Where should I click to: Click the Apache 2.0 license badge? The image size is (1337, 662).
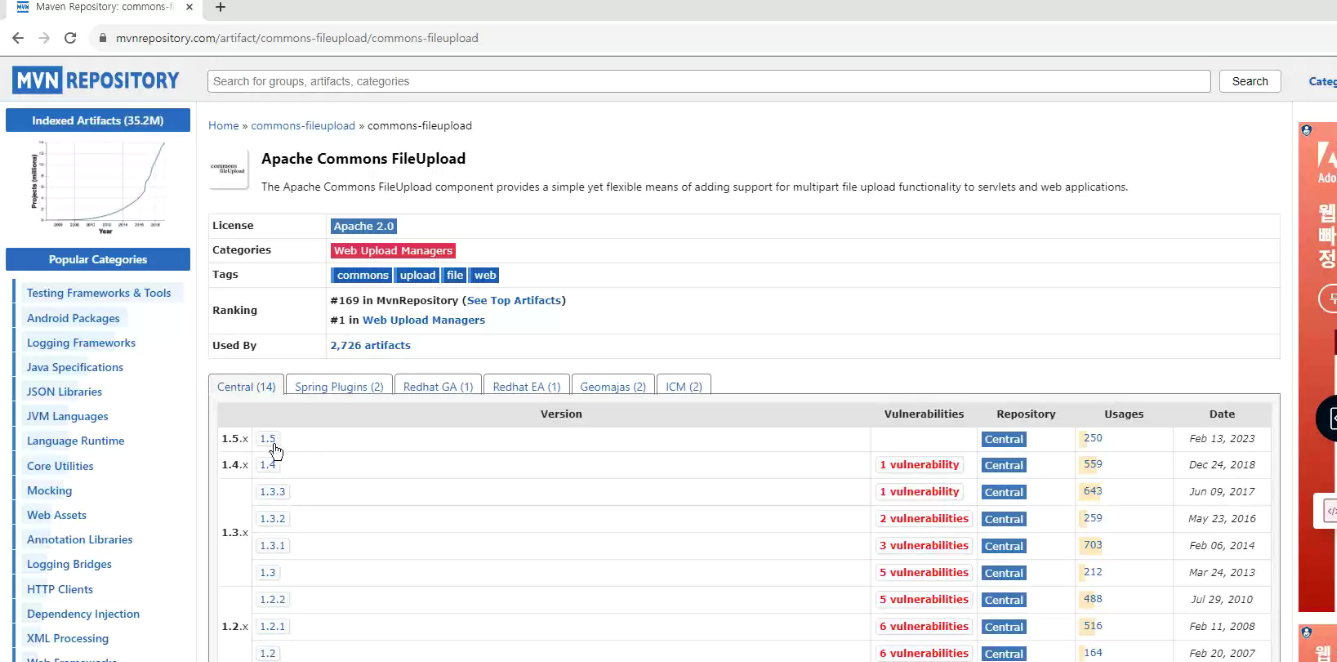(x=364, y=227)
